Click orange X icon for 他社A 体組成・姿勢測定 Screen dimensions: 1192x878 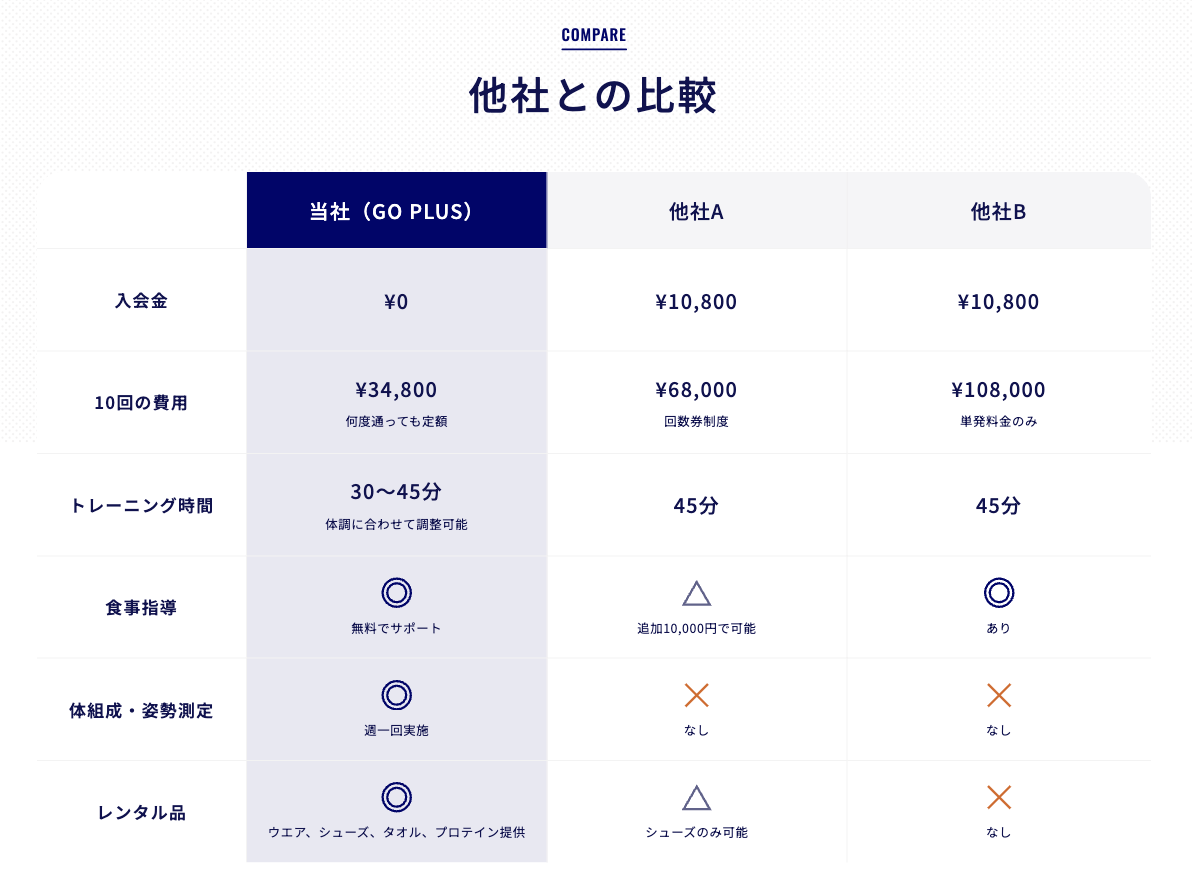pos(696,695)
